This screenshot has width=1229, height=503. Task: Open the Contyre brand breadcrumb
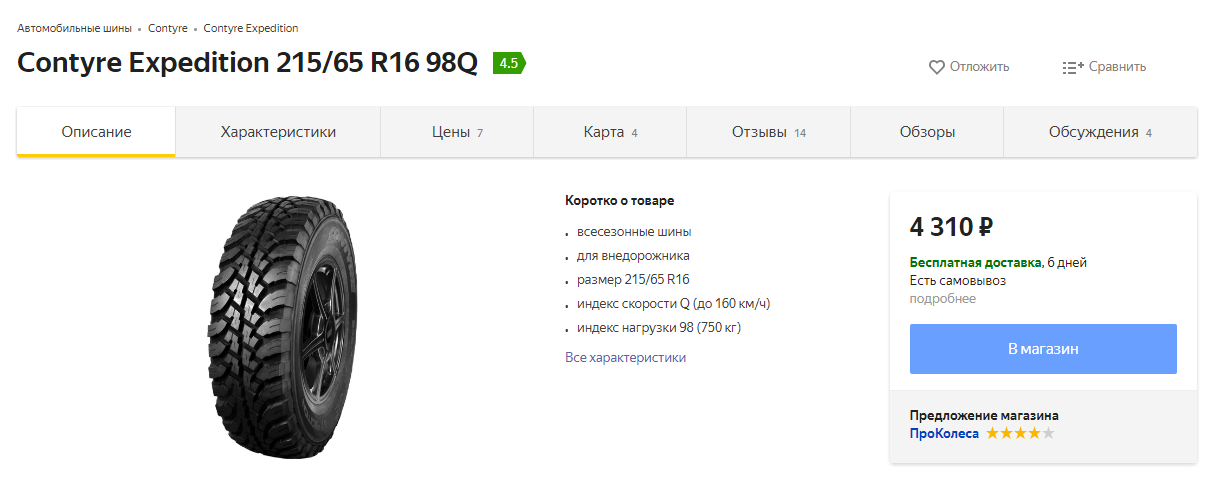(x=167, y=28)
